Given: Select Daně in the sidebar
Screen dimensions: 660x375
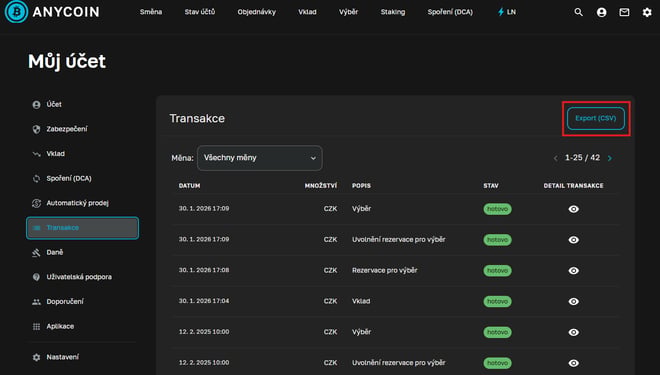Looking at the screenshot, I should (55, 253).
